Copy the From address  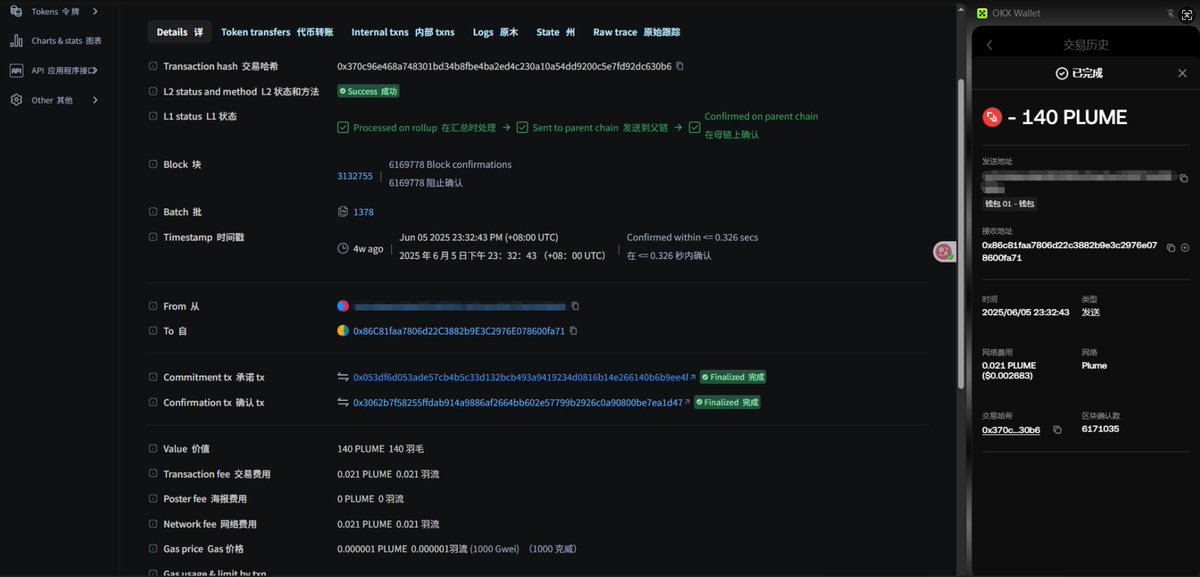tap(575, 307)
